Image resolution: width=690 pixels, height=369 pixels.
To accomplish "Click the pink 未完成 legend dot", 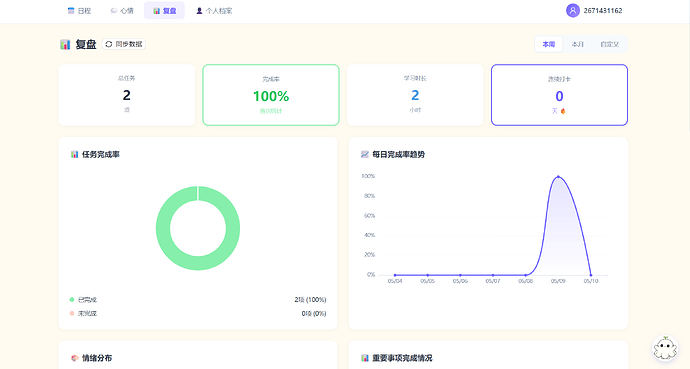I will 72,314.
